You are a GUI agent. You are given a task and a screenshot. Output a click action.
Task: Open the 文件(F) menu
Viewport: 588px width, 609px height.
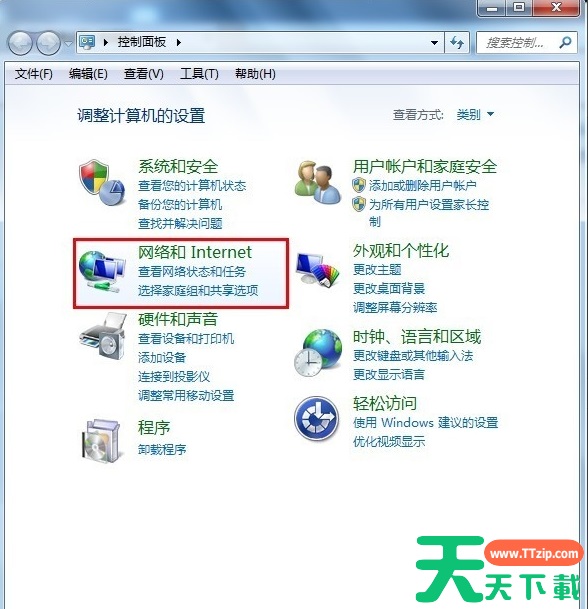pos(33,73)
